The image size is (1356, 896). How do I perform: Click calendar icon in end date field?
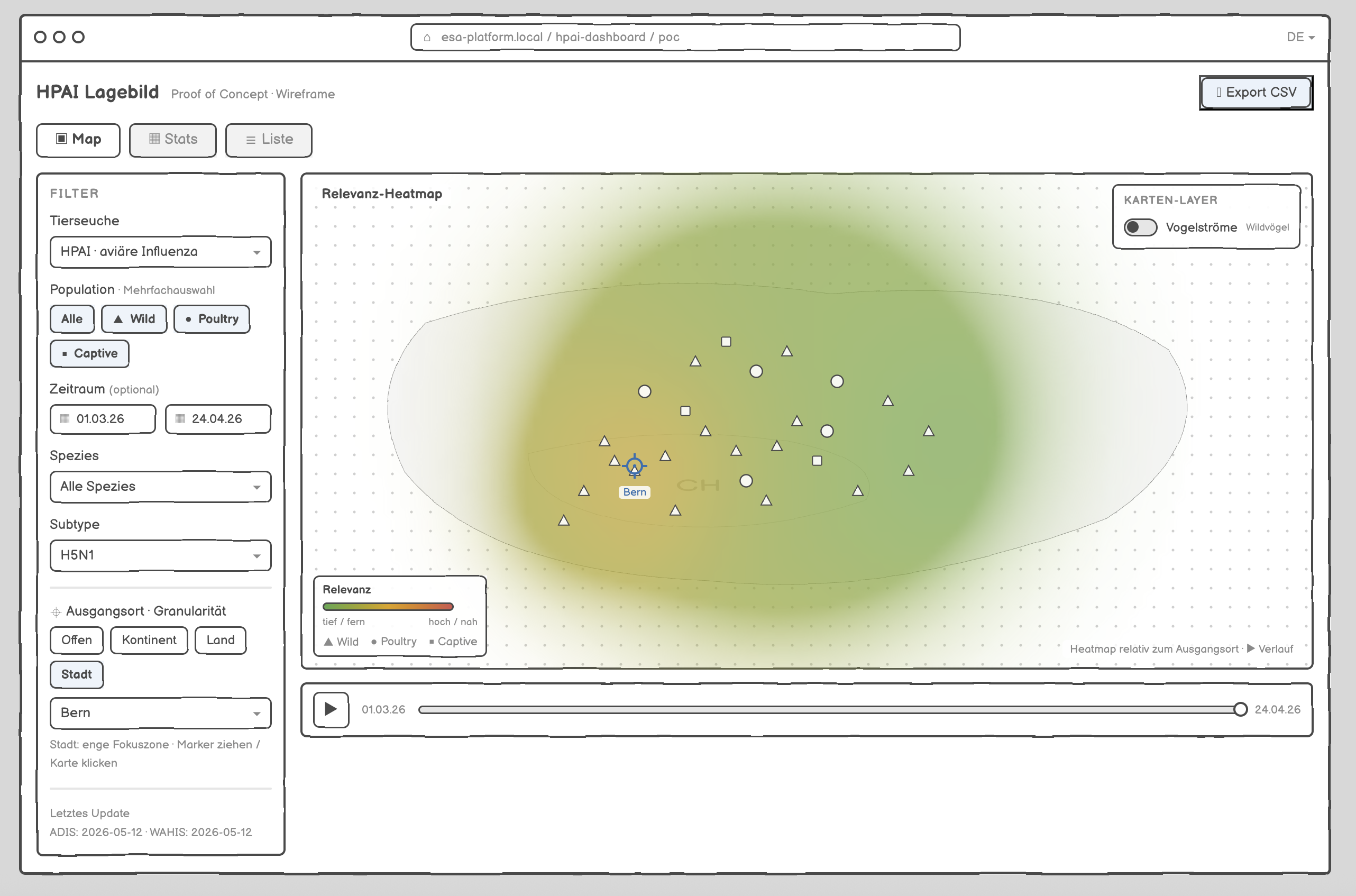pyautogui.click(x=180, y=418)
